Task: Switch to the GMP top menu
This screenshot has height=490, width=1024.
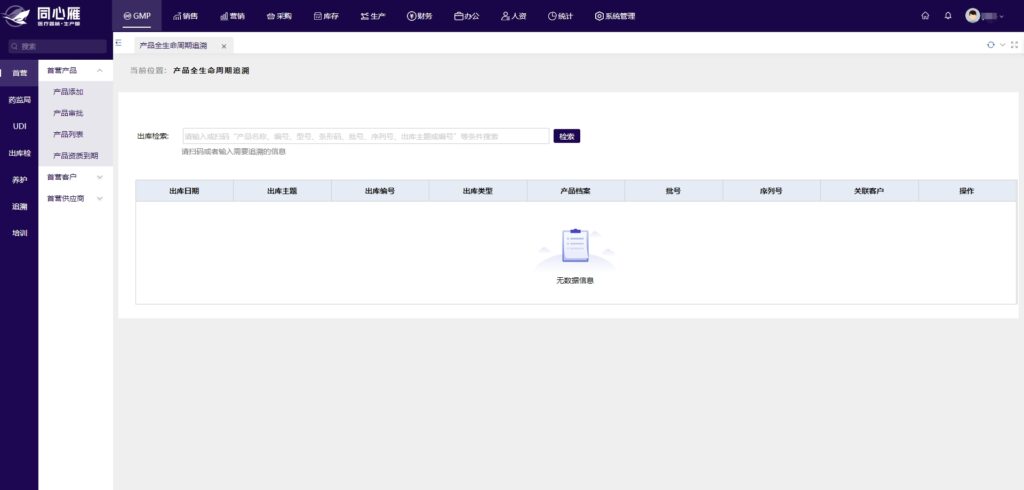Action: point(136,16)
